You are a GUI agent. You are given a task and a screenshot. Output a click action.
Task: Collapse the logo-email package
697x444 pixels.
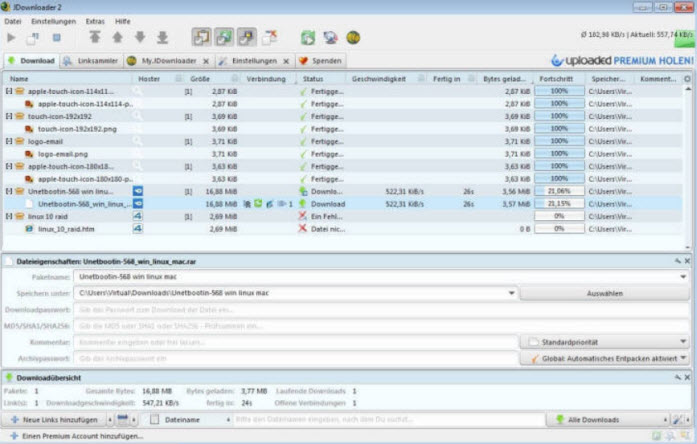(x=9, y=141)
